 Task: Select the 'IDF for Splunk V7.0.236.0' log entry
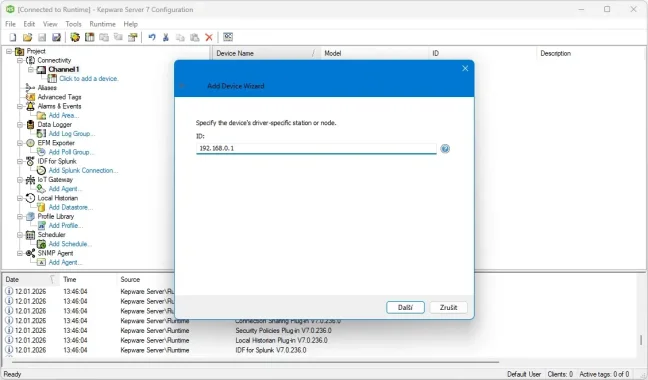(x=271, y=350)
